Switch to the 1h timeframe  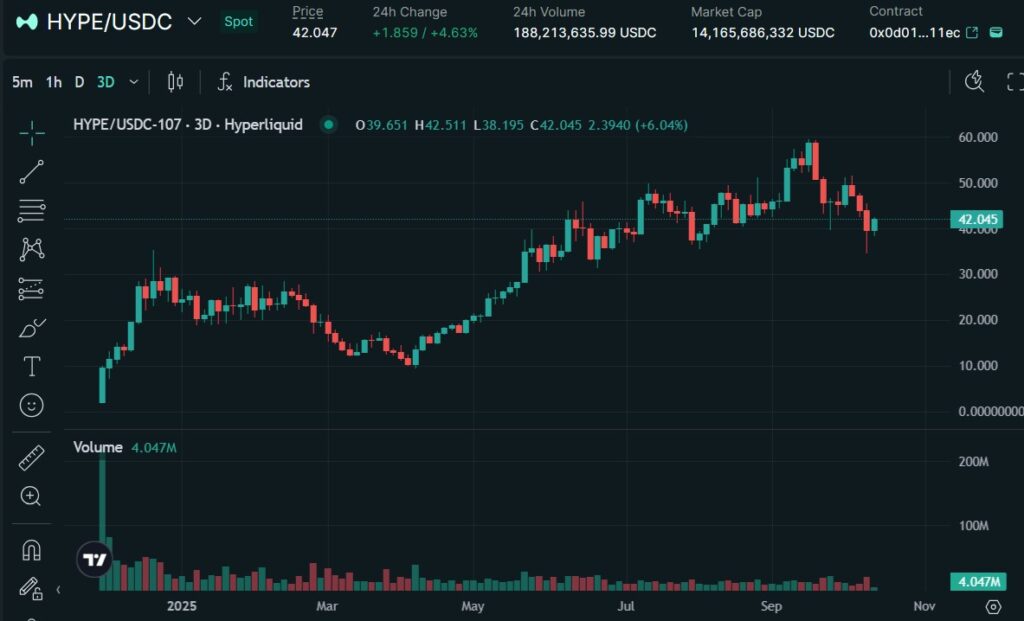[x=54, y=82]
